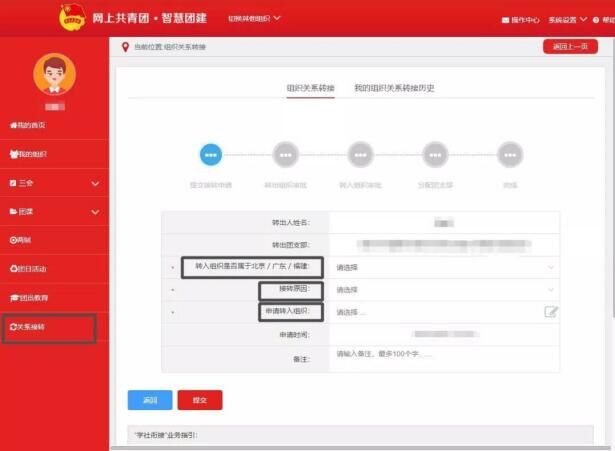The height and width of the screenshot is (451, 615).
Task: Click the Communist Youth League logo emblem
Action: pyautogui.click(x=72, y=17)
